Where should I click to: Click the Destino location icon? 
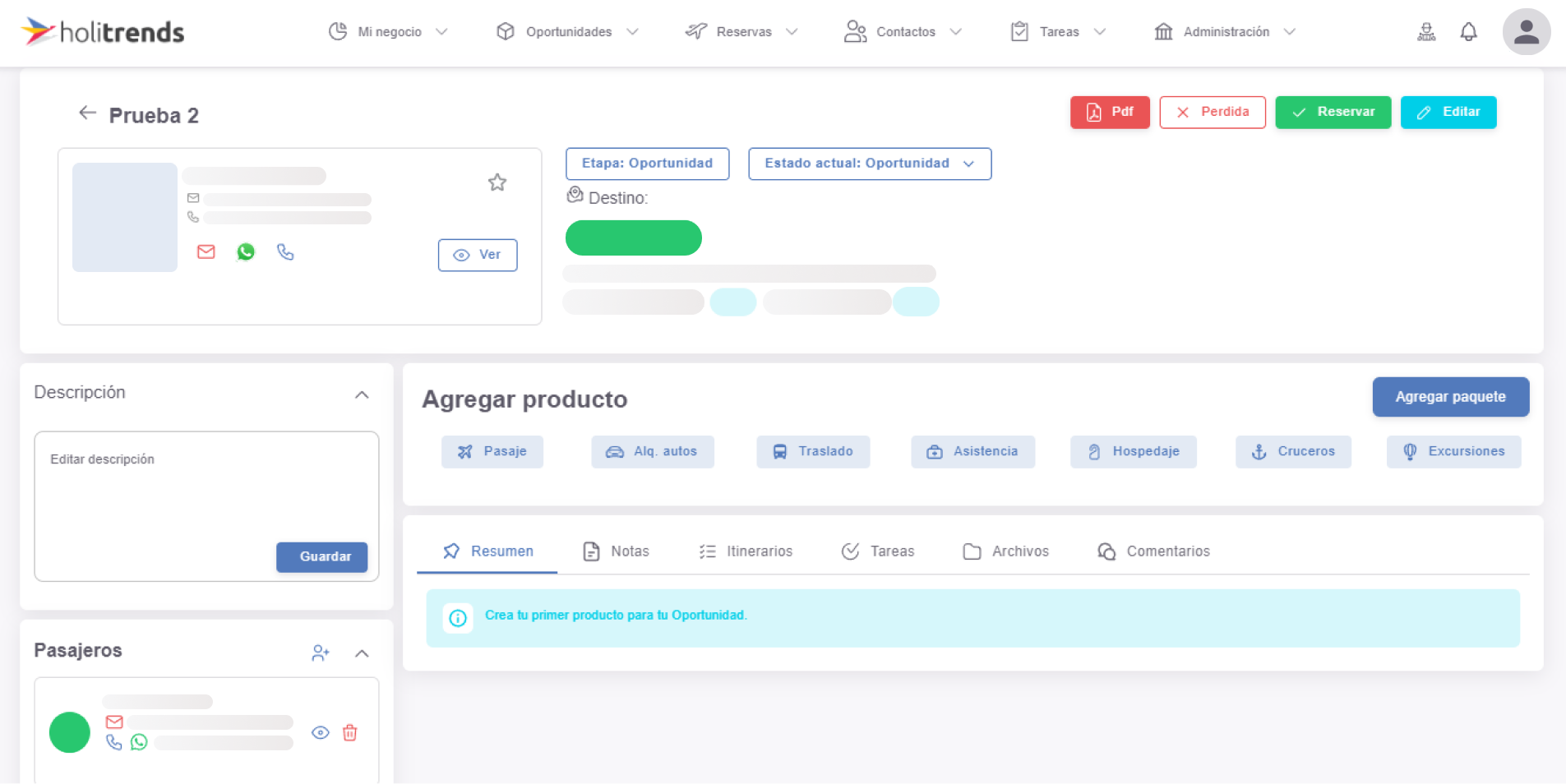pos(575,196)
